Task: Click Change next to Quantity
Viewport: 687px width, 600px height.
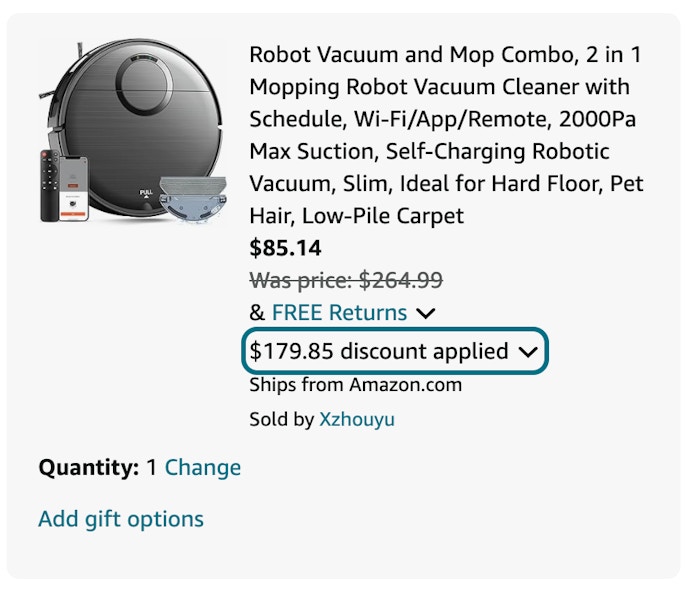Action: click(x=202, y=467)
